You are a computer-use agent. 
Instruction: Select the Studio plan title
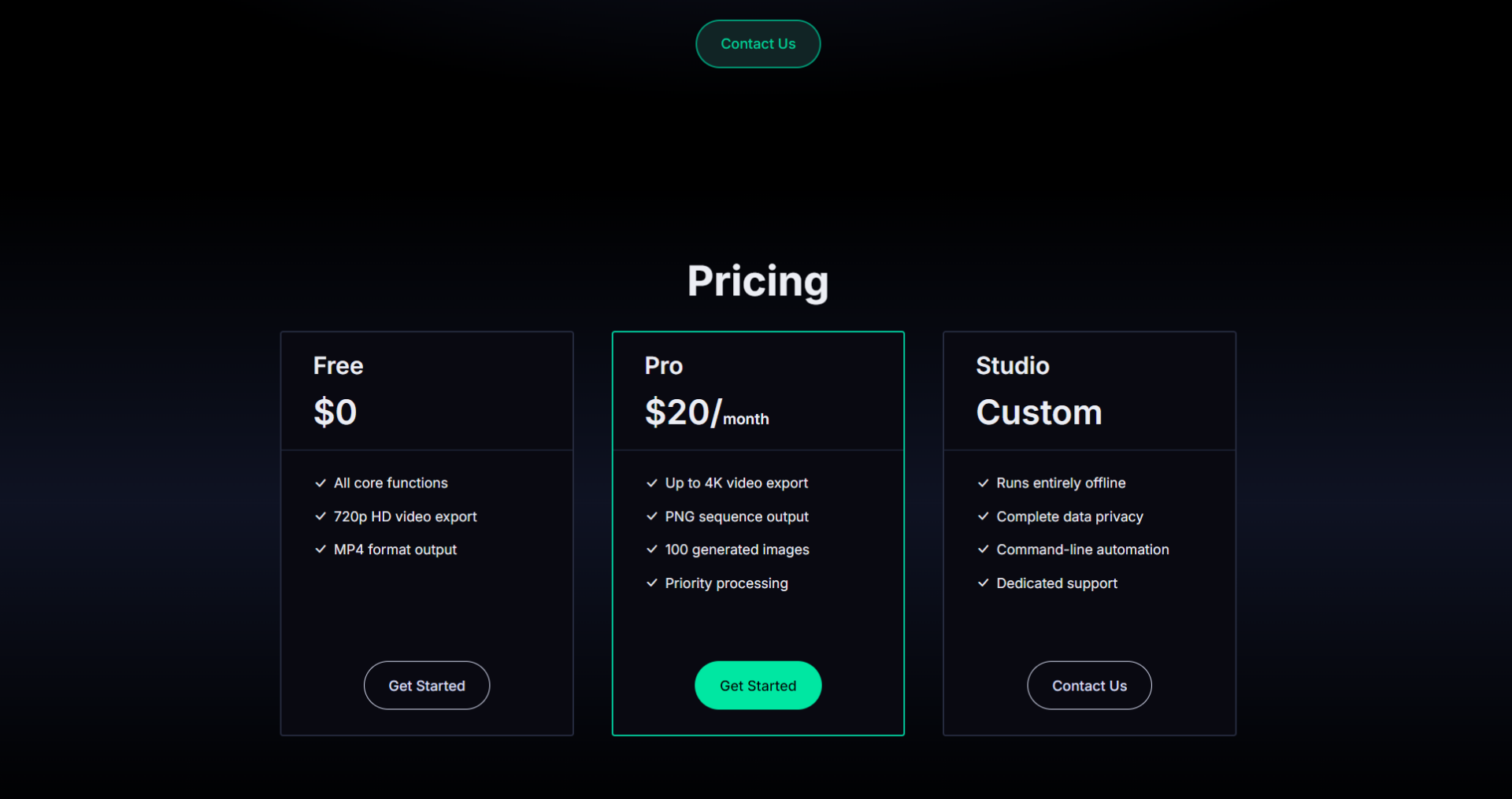1012,366
